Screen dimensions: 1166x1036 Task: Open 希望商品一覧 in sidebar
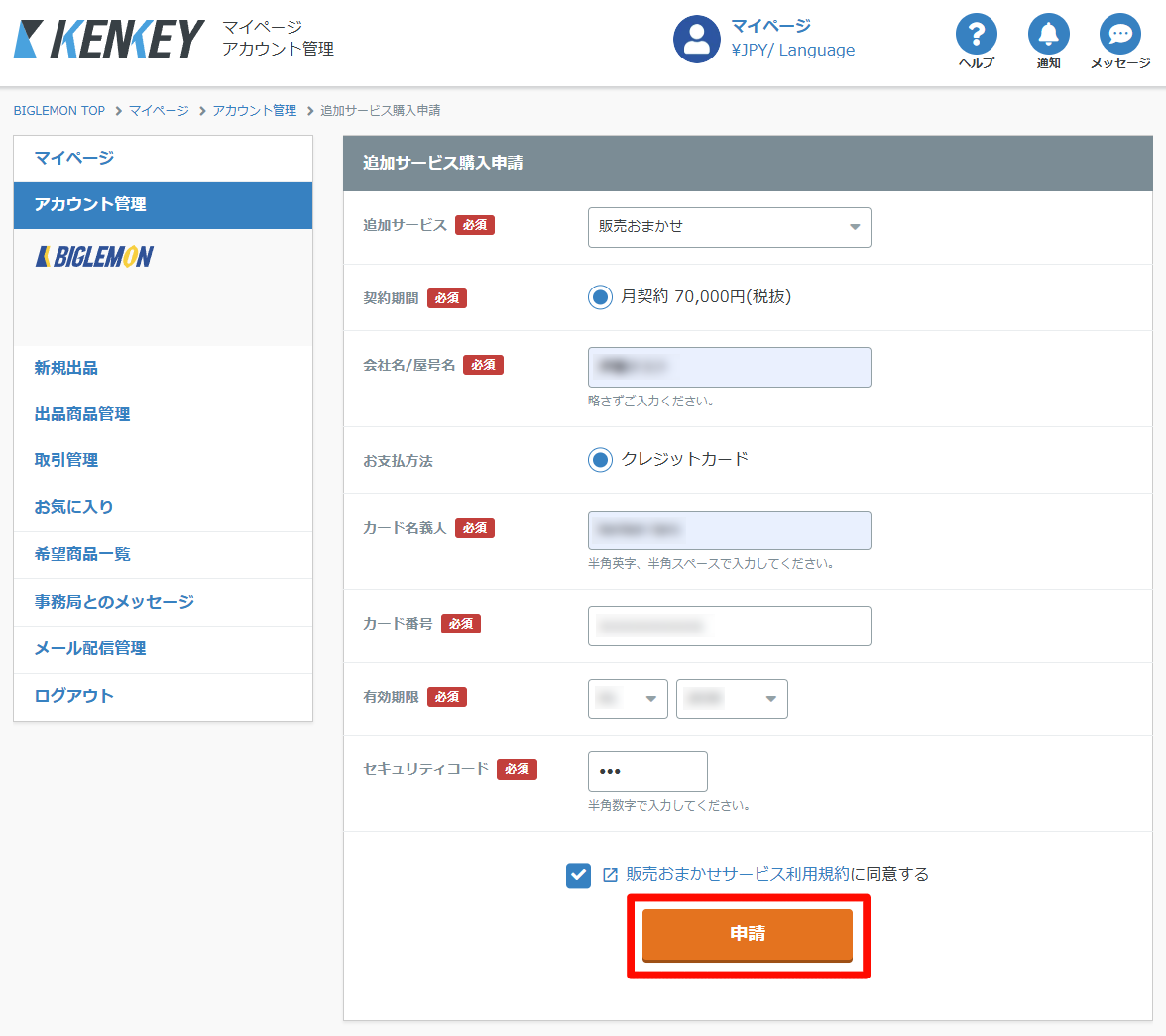pyautogui.click(x=163, y=555)
